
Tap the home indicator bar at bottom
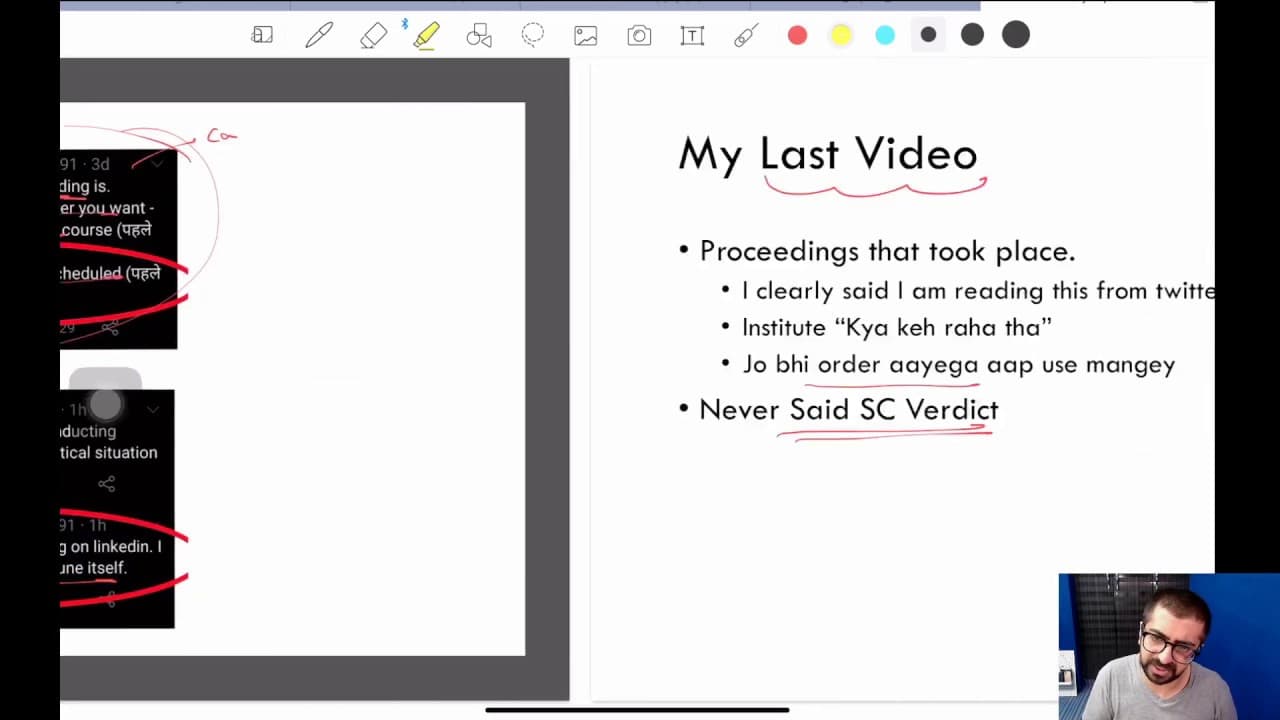coord(637,711)
